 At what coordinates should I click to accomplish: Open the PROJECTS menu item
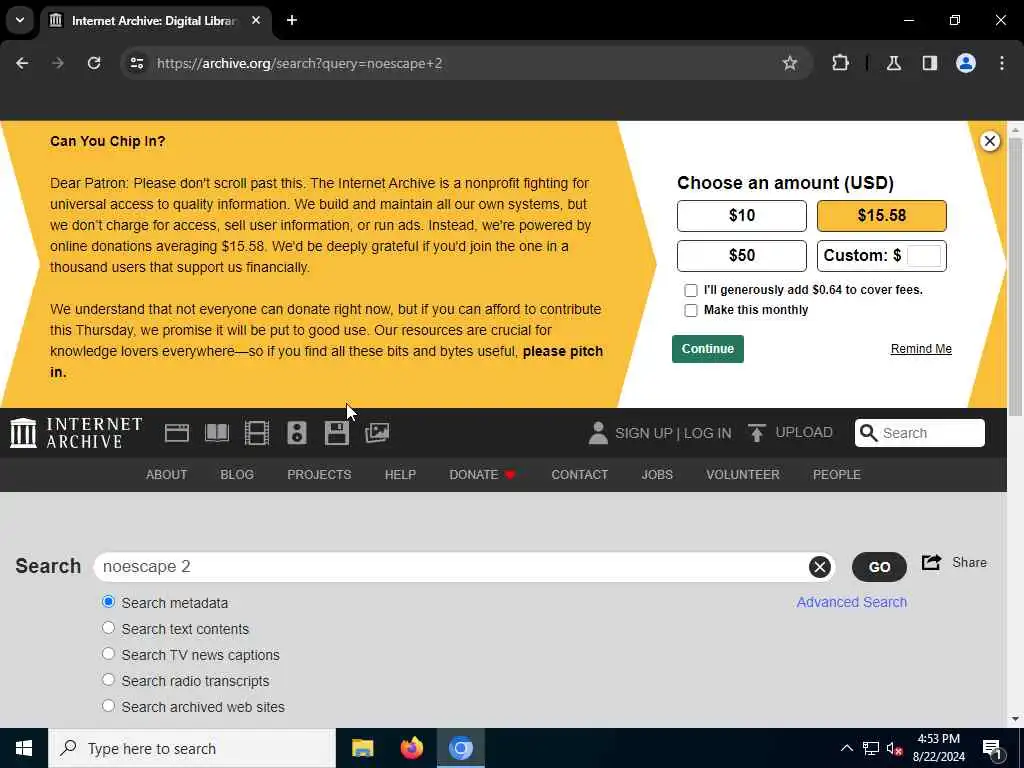click(319, 475)
